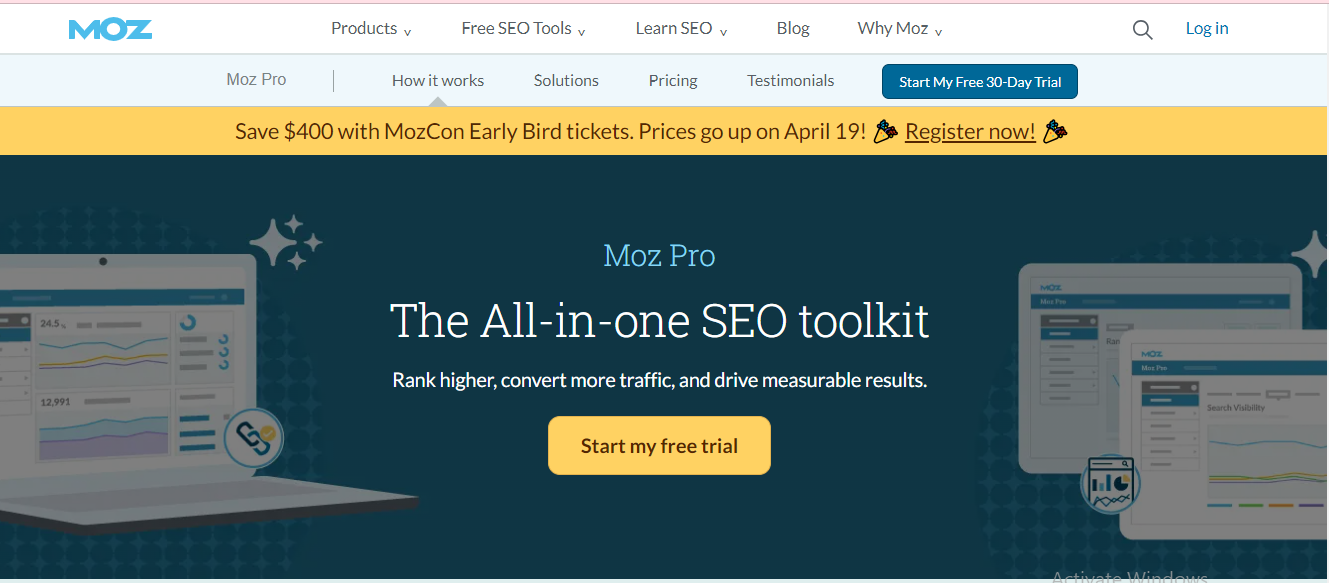Open the Solutions section

(x=566, y=80)
